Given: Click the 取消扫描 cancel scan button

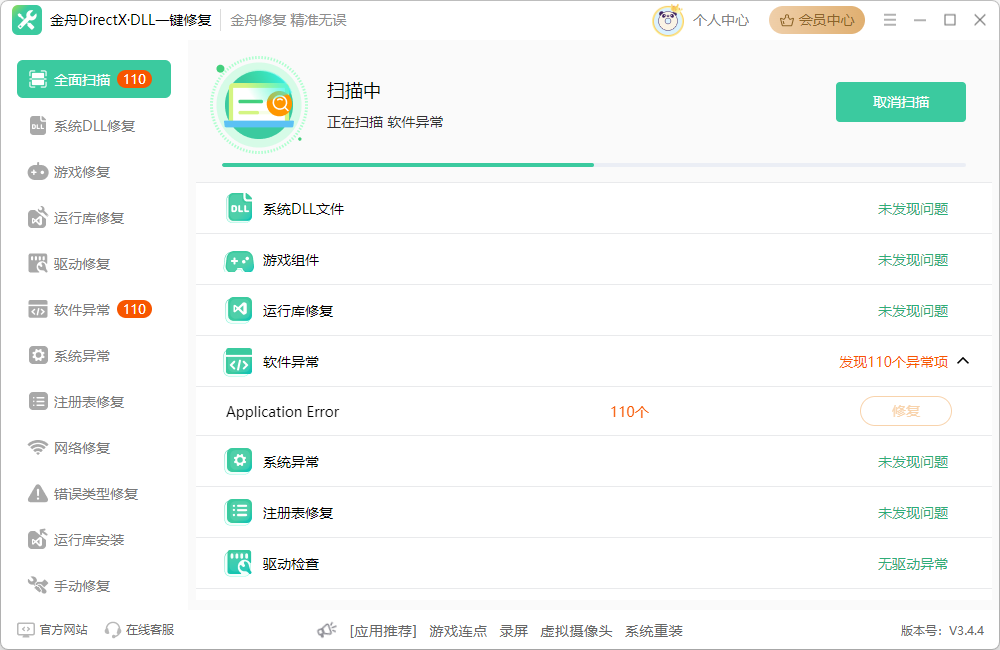Looking at the screenshot, I should 900,101.
